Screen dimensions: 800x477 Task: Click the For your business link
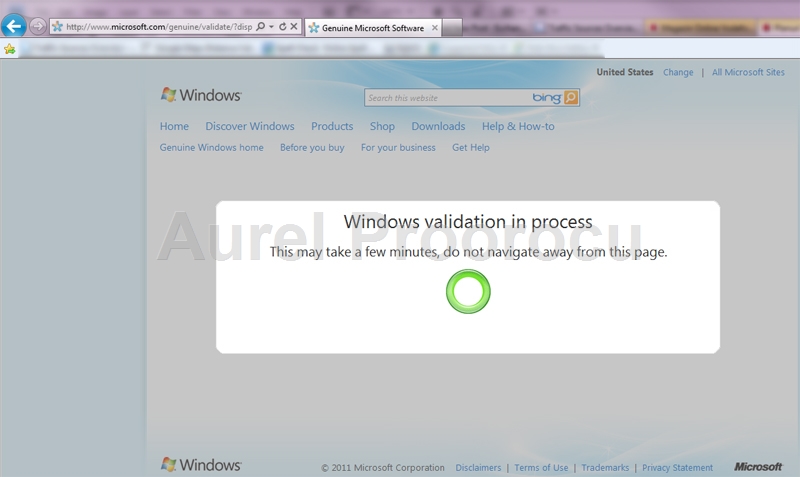tap(398, 147)
